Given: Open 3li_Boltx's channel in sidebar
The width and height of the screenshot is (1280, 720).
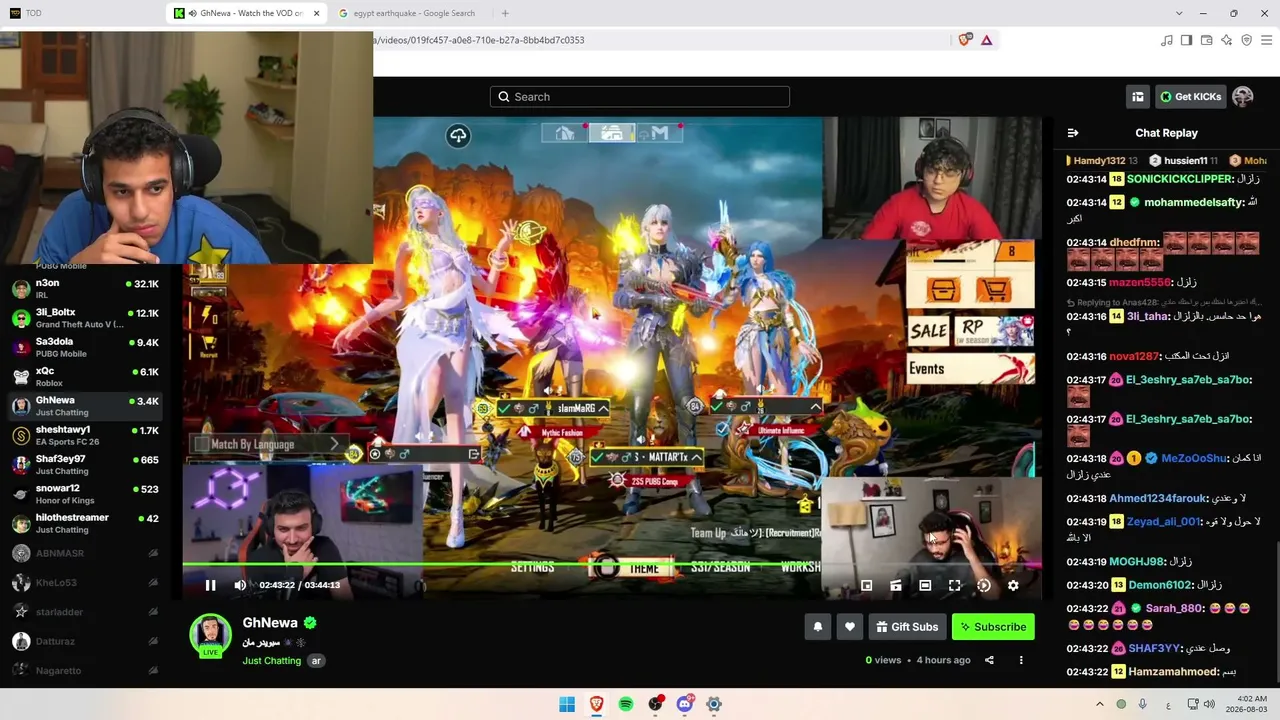Looking at the screenshot, I should 85,318.
